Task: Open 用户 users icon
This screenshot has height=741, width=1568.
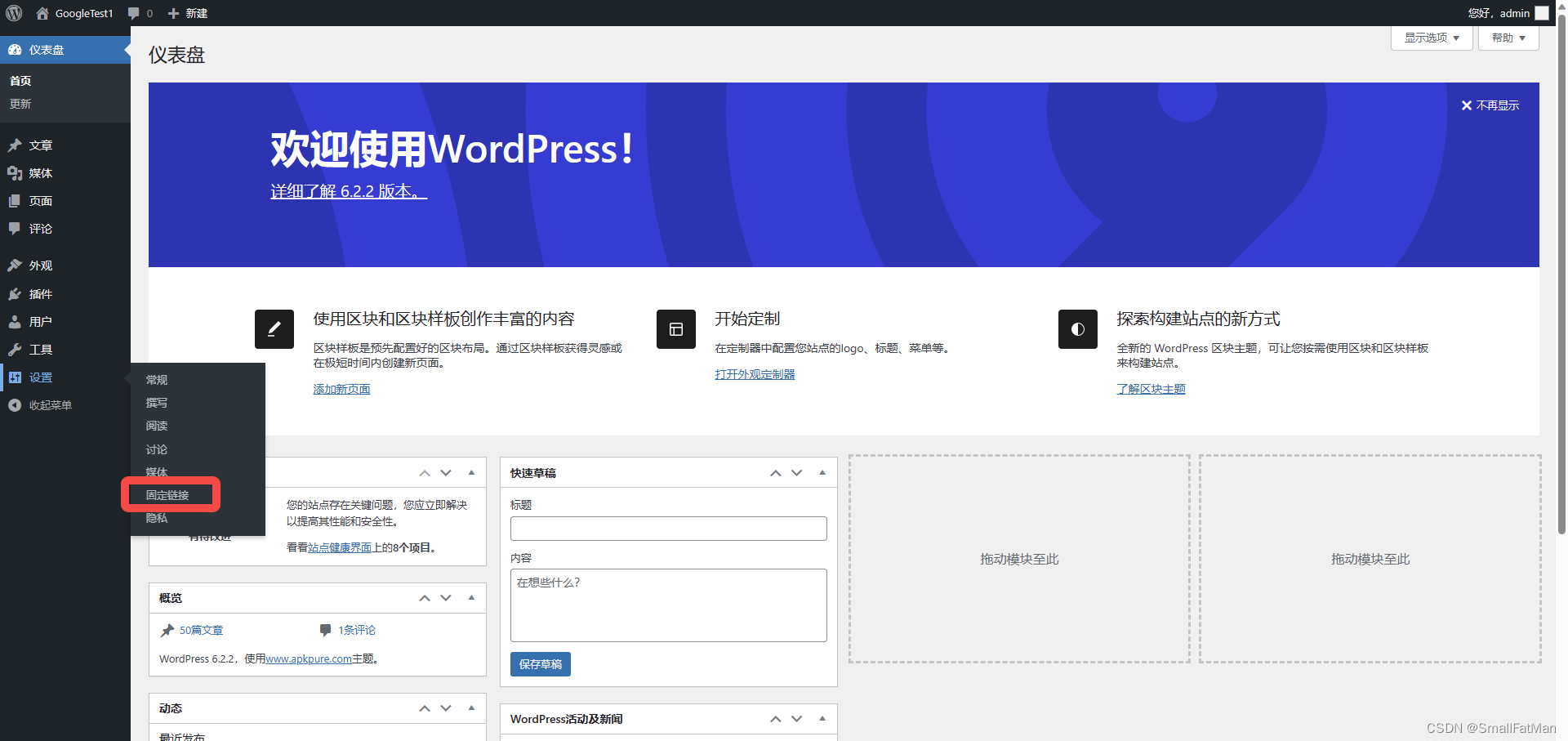Action: (15, 322)
